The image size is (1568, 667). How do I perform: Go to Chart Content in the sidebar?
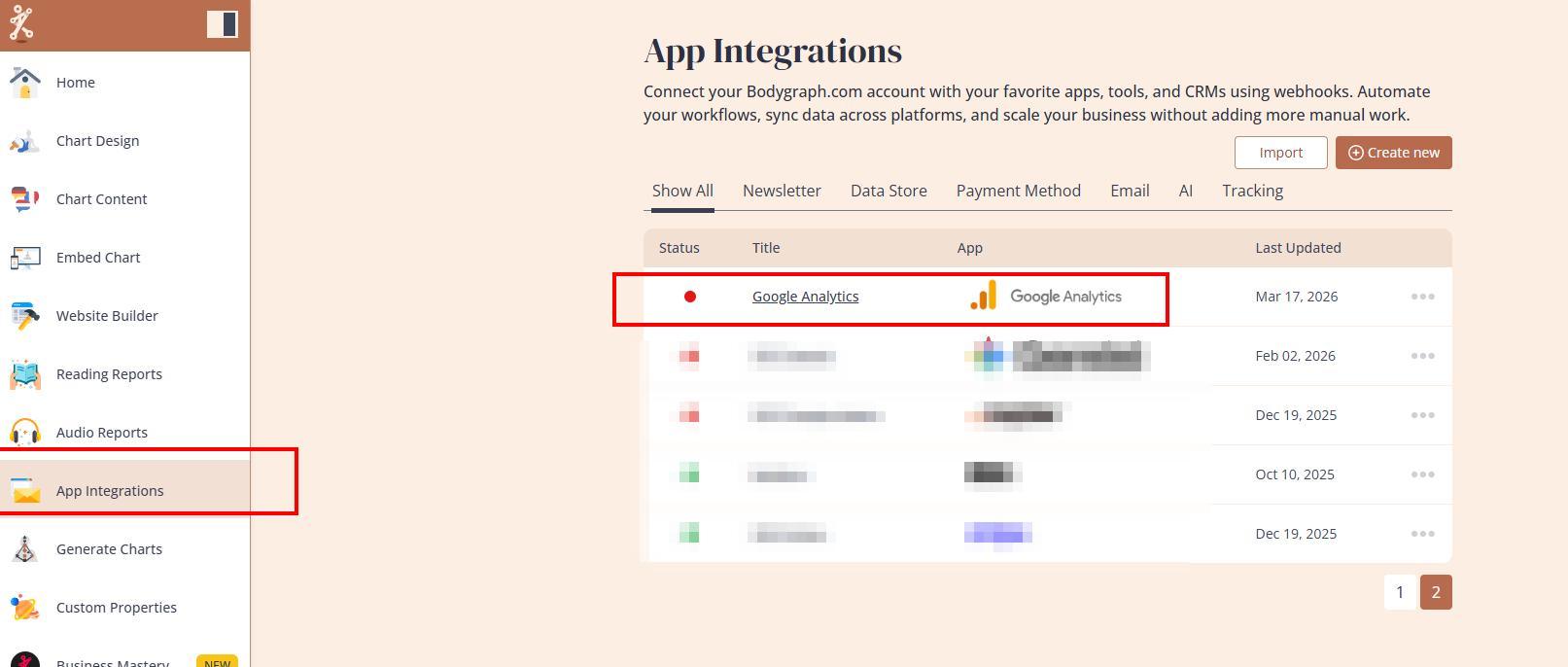pos(101,199)
